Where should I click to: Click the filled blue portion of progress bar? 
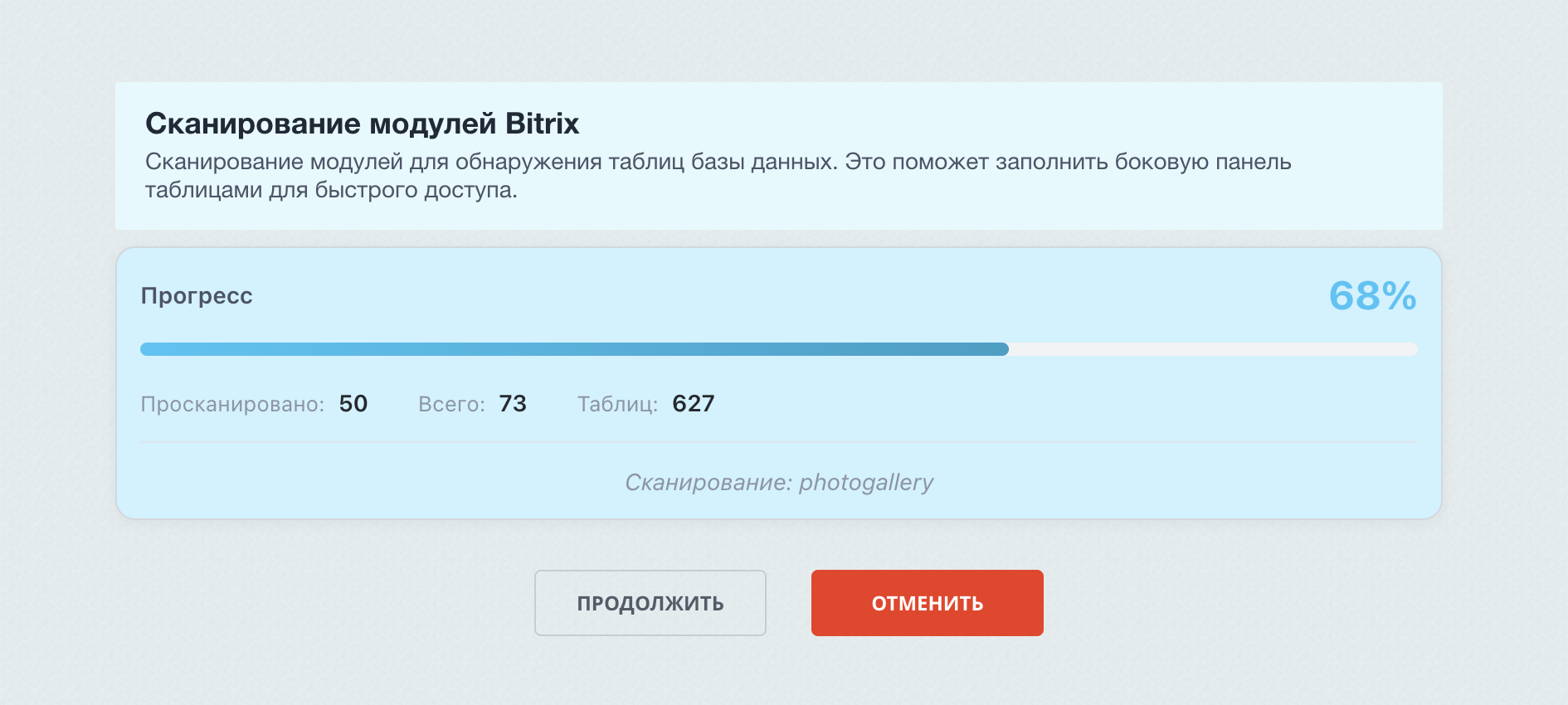point(572,349)
